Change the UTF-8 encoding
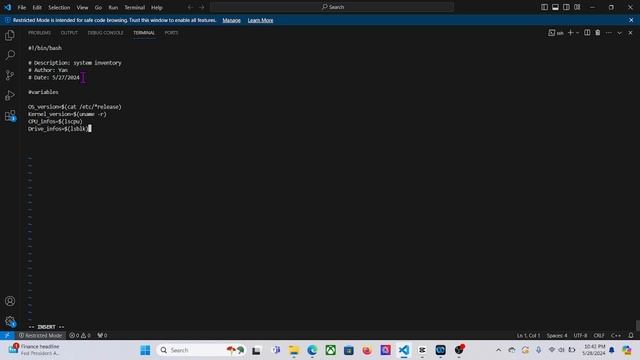640x360 pixels. click(580, 336)
